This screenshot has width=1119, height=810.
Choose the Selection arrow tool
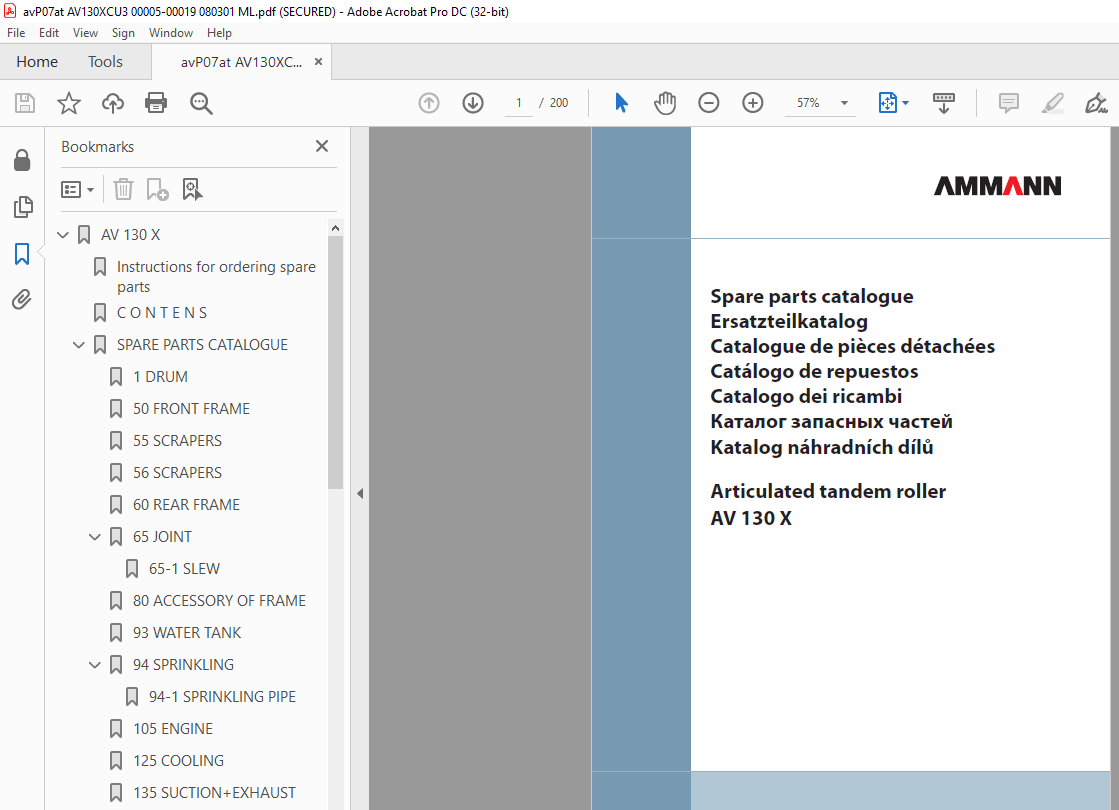[622, 103]
